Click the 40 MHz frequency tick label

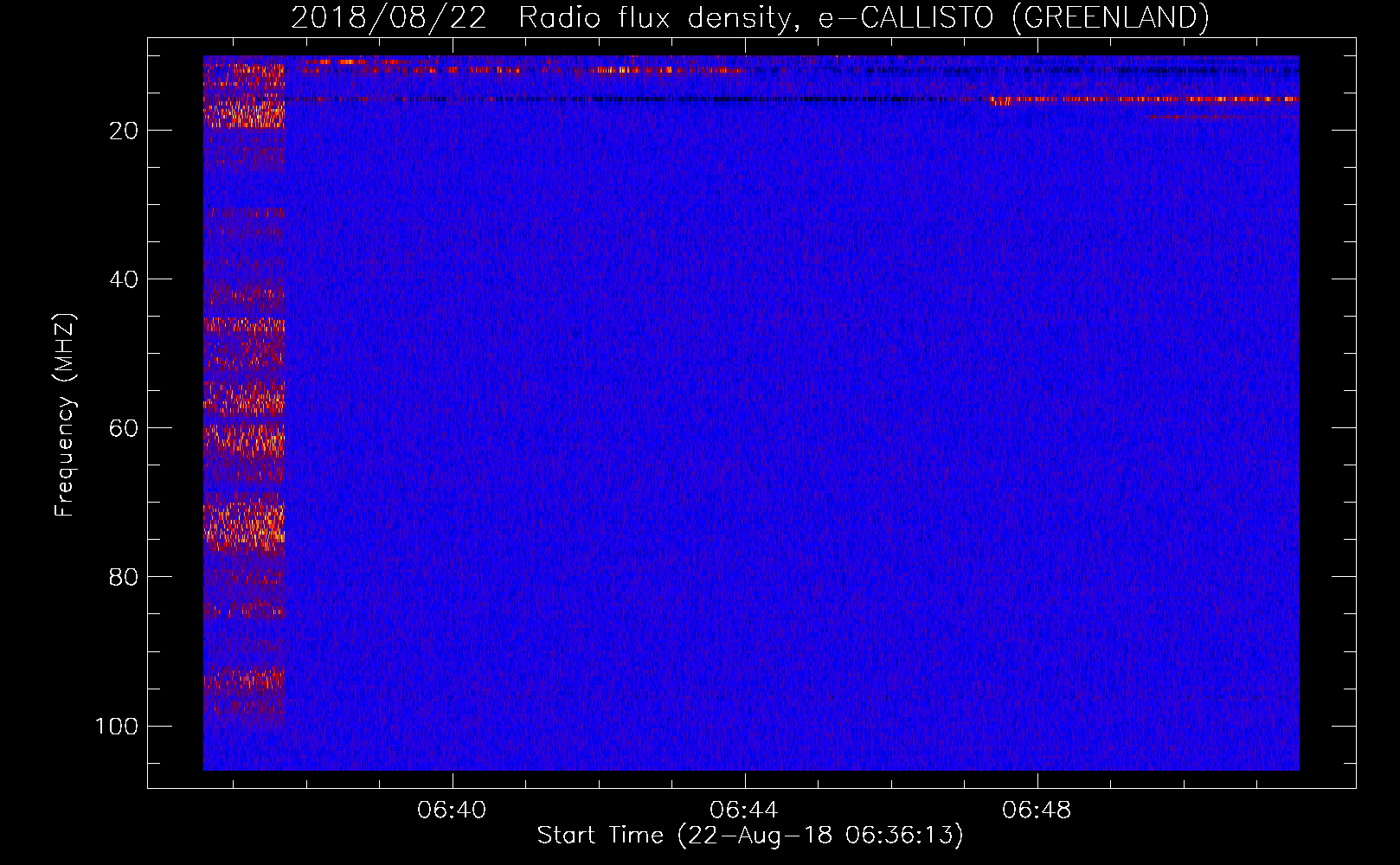pyautogui.click(x=124, y=279)
